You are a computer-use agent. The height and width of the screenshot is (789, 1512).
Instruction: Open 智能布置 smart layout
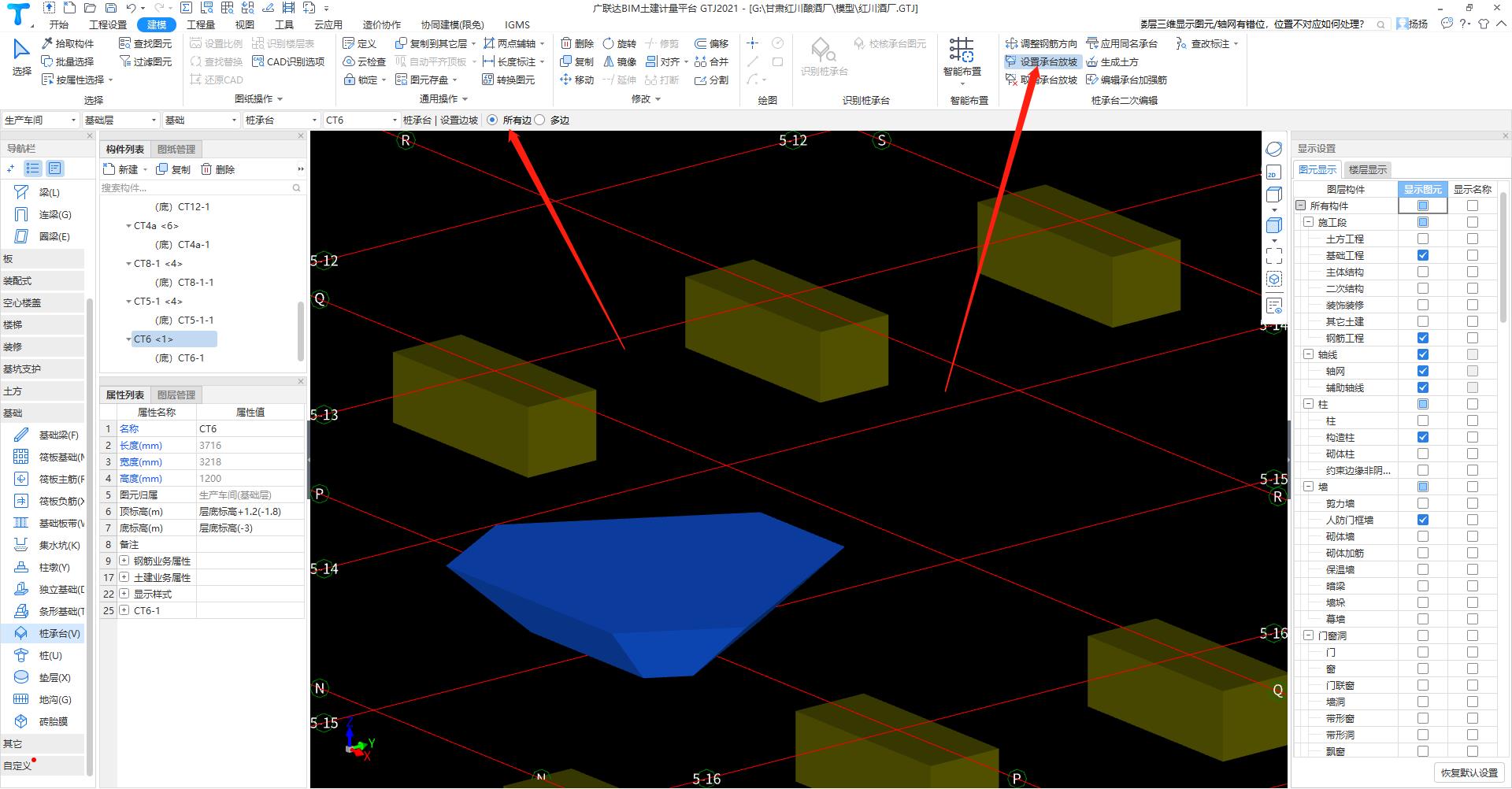tap(962, 60)
